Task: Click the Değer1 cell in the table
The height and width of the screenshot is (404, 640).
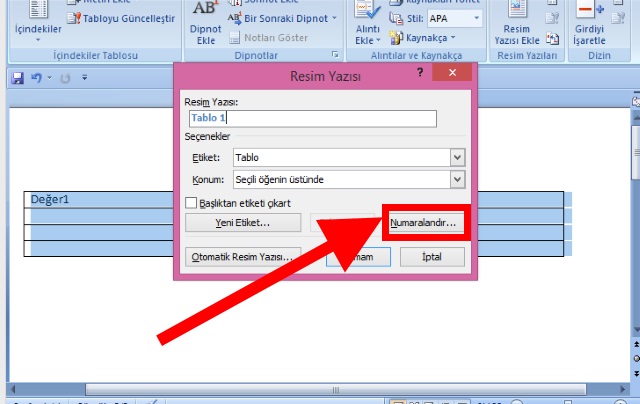Action: tap(50, 200)
